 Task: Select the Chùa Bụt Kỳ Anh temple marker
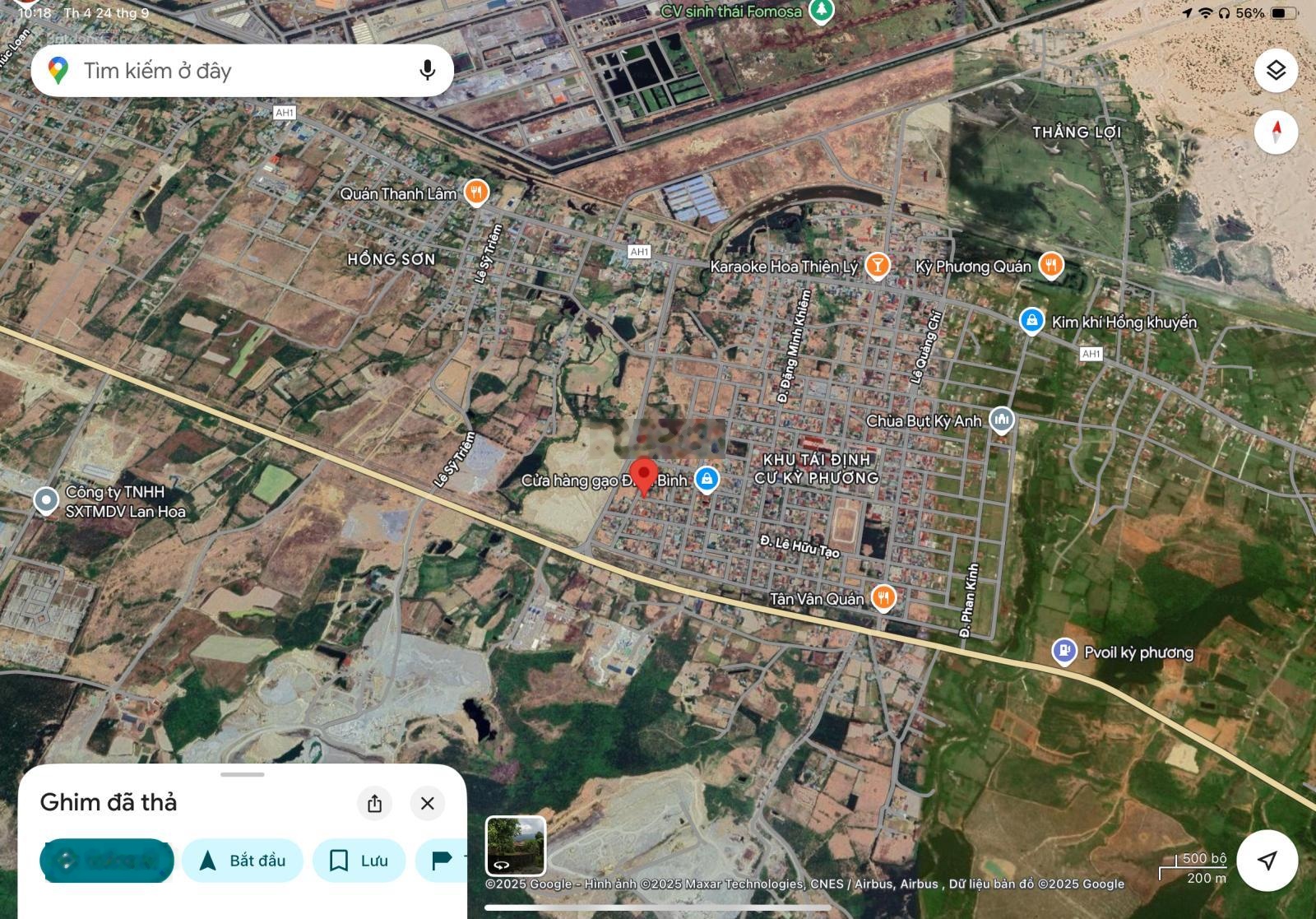click(x=1001, y=420)
